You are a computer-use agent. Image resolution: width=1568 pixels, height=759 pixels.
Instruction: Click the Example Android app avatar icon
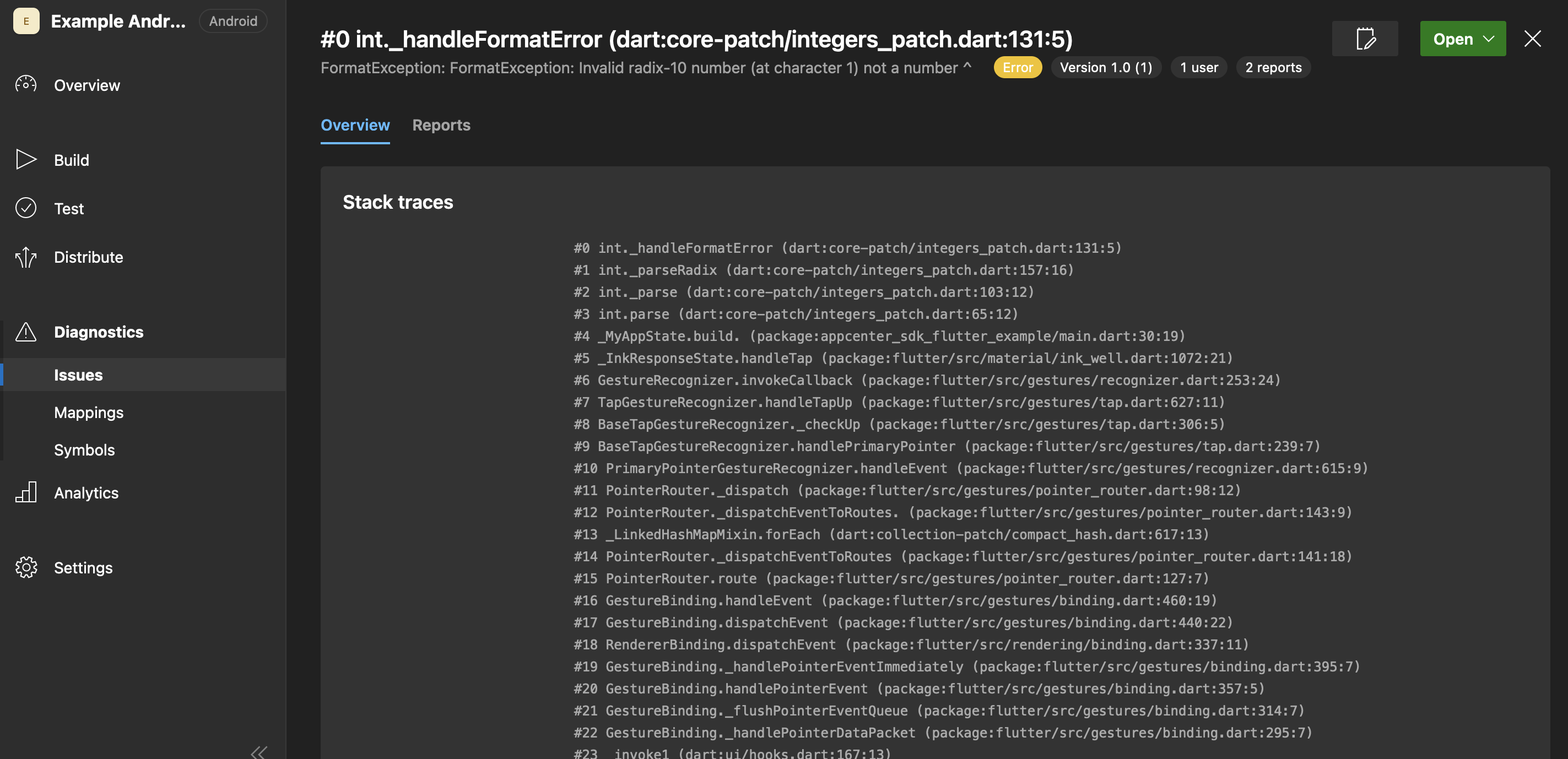click(x=26, y=21)
